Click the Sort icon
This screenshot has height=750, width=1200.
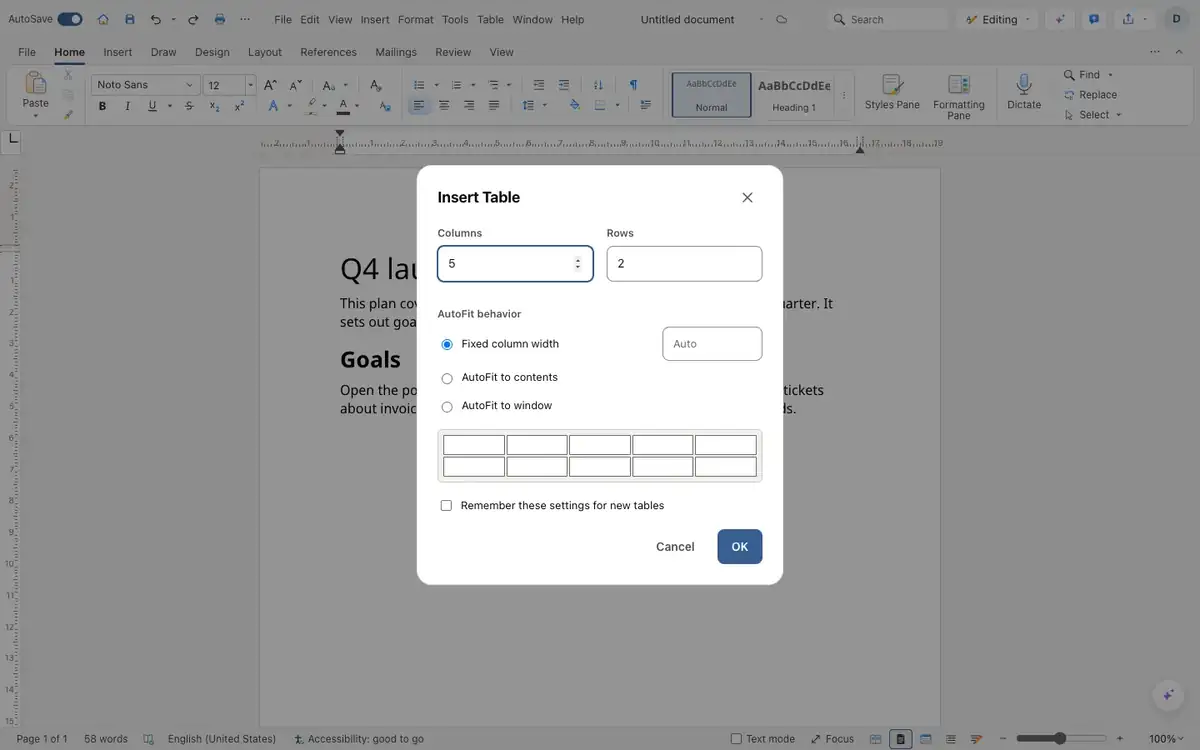tap(598, 85)
